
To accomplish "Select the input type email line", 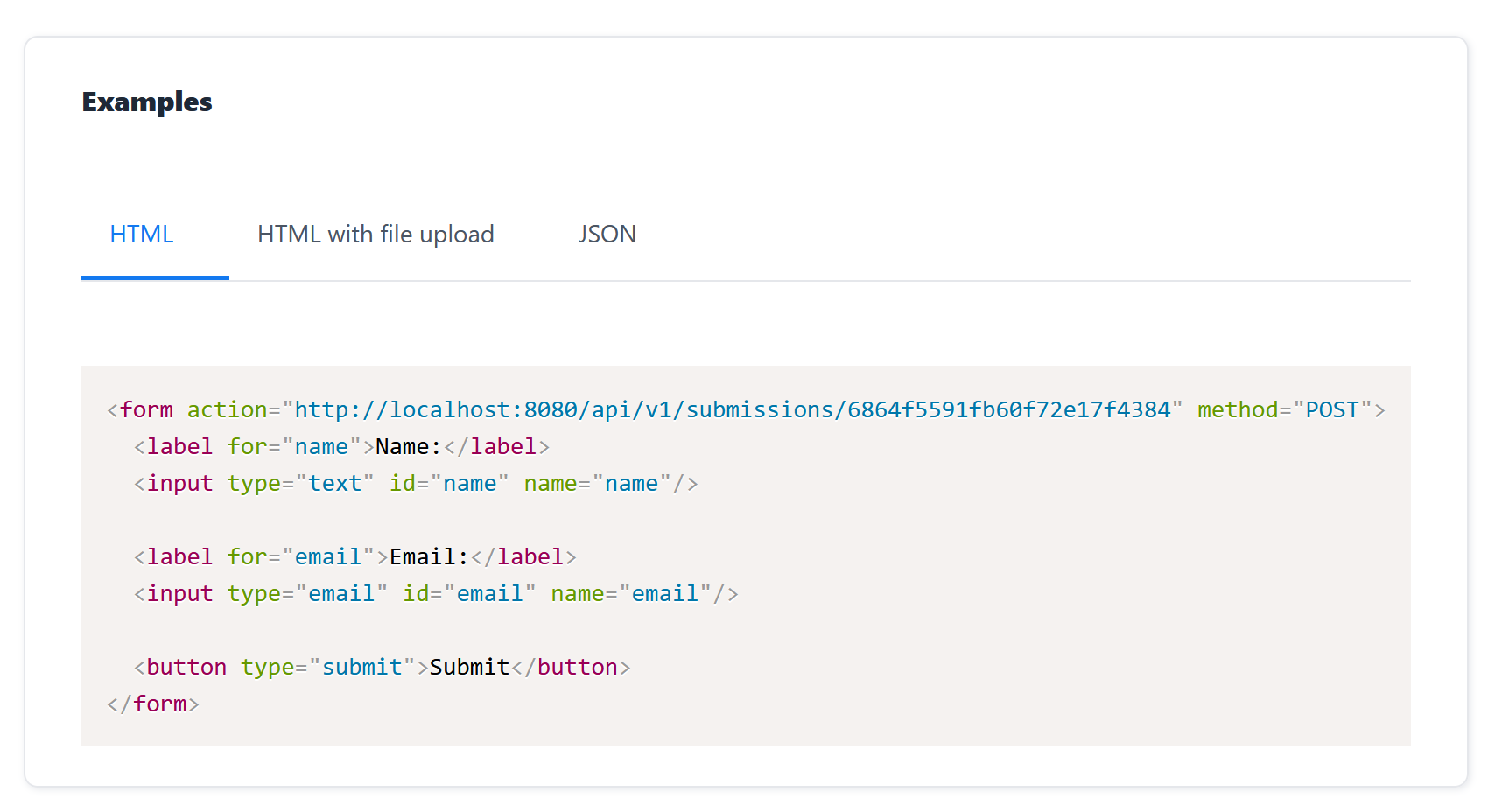I will (x=435, y=592).
